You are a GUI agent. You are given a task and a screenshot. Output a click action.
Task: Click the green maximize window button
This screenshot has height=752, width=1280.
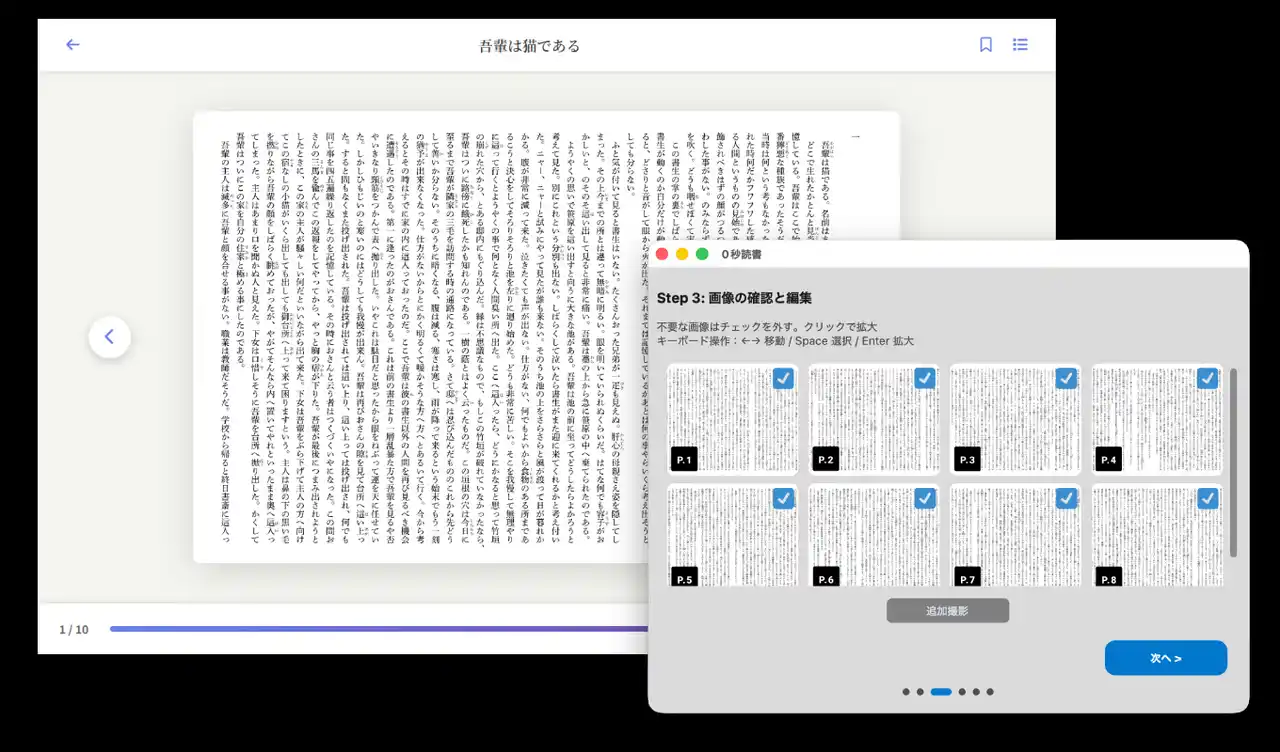coord(702,254)
